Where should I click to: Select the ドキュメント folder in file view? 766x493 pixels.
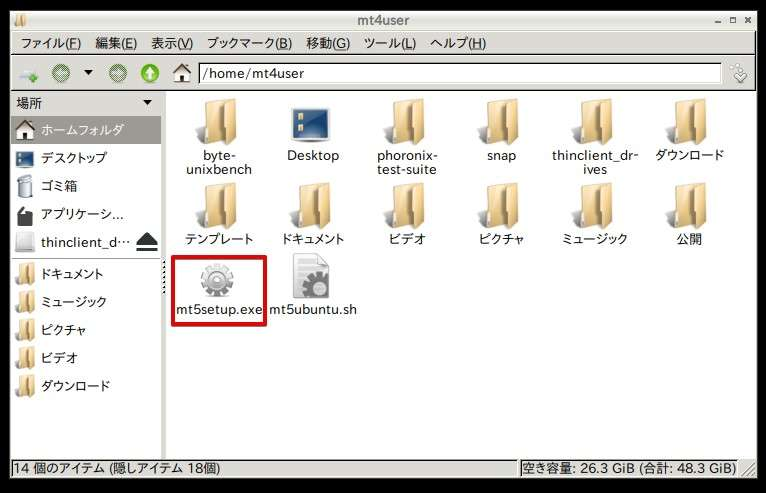[313, 214]
